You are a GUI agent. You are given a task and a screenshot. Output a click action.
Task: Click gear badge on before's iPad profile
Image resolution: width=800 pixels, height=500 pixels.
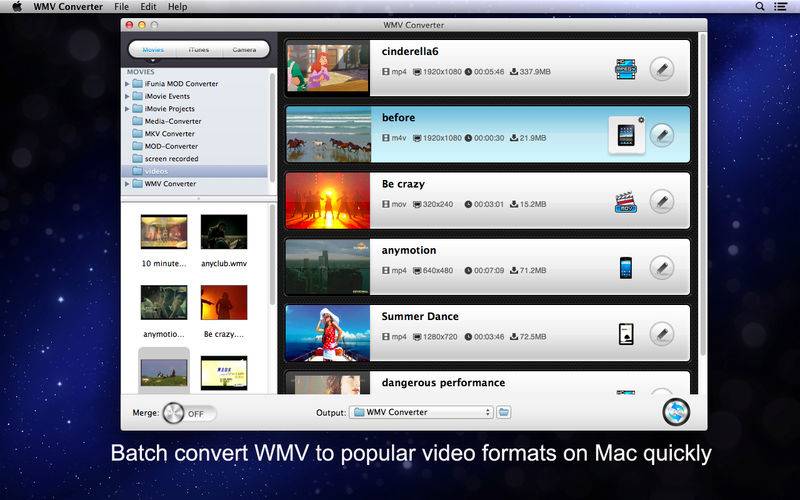[x=641, y=120]
